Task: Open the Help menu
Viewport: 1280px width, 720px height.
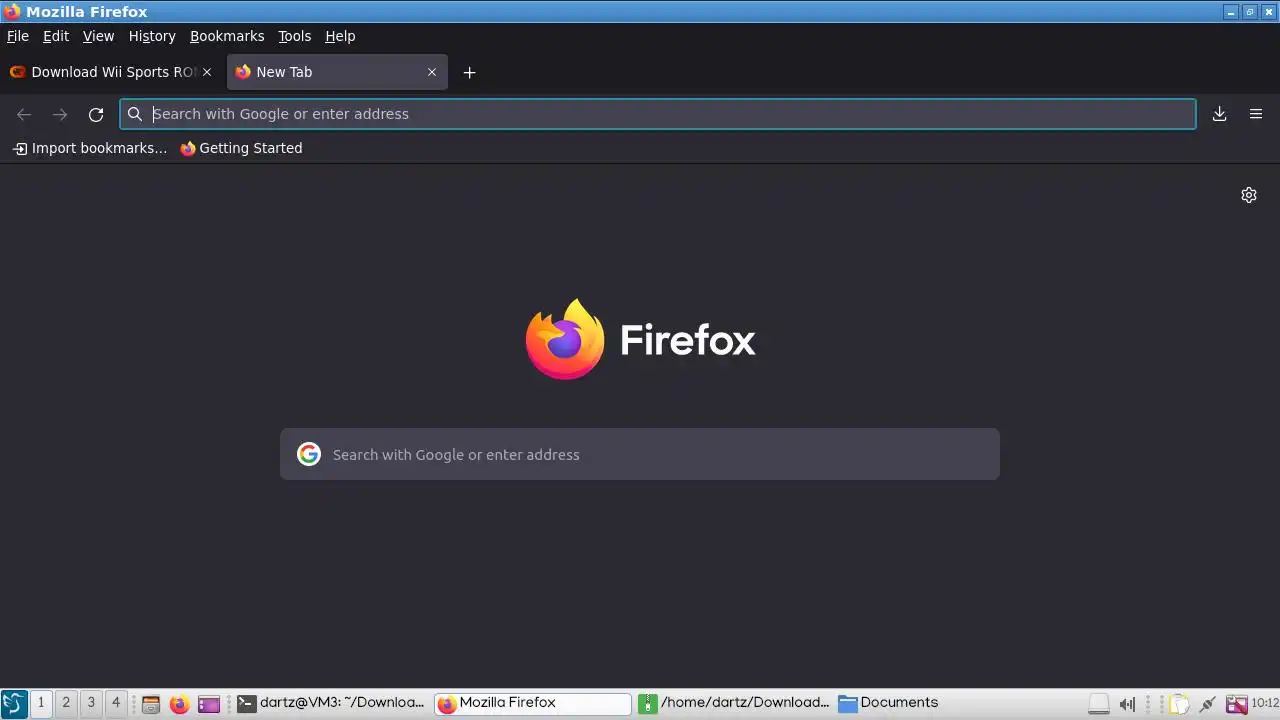Action: [340, 36]
